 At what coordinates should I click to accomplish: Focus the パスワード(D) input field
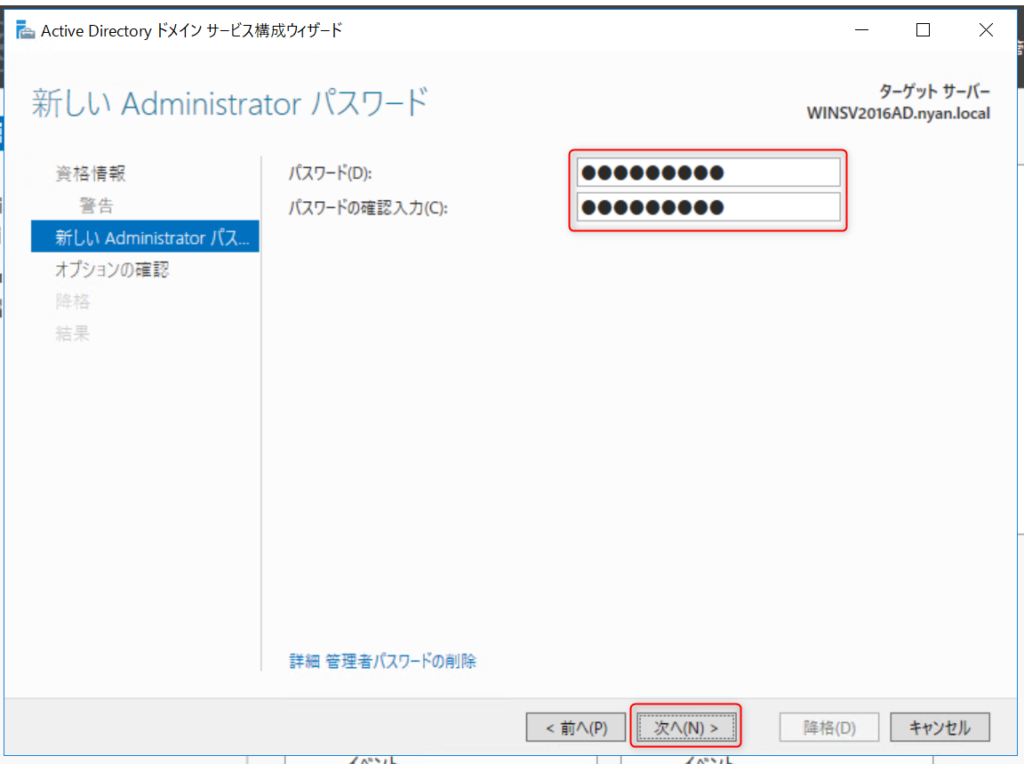pos(708,173)
